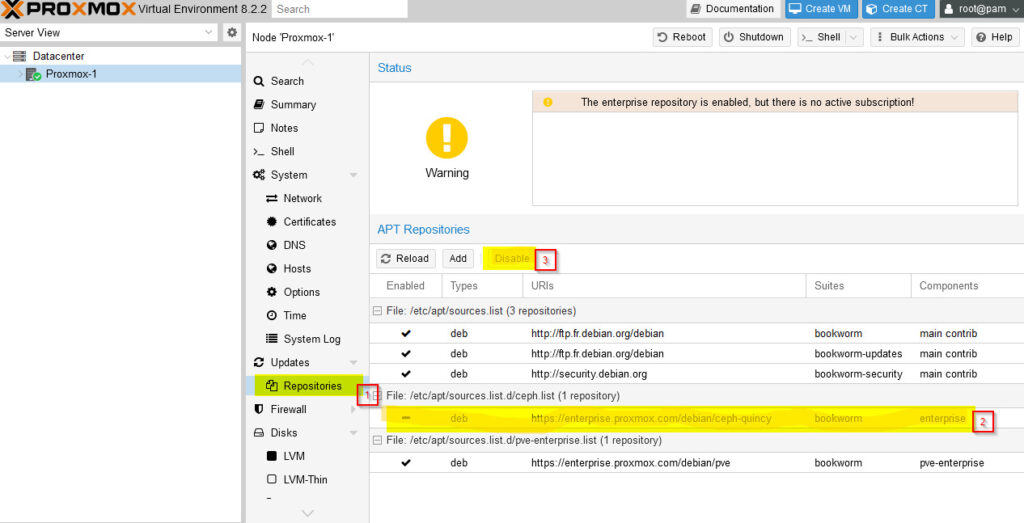Select Datacenter in the tree
Screen dimensions: 1024x523
tap(58, 57)
